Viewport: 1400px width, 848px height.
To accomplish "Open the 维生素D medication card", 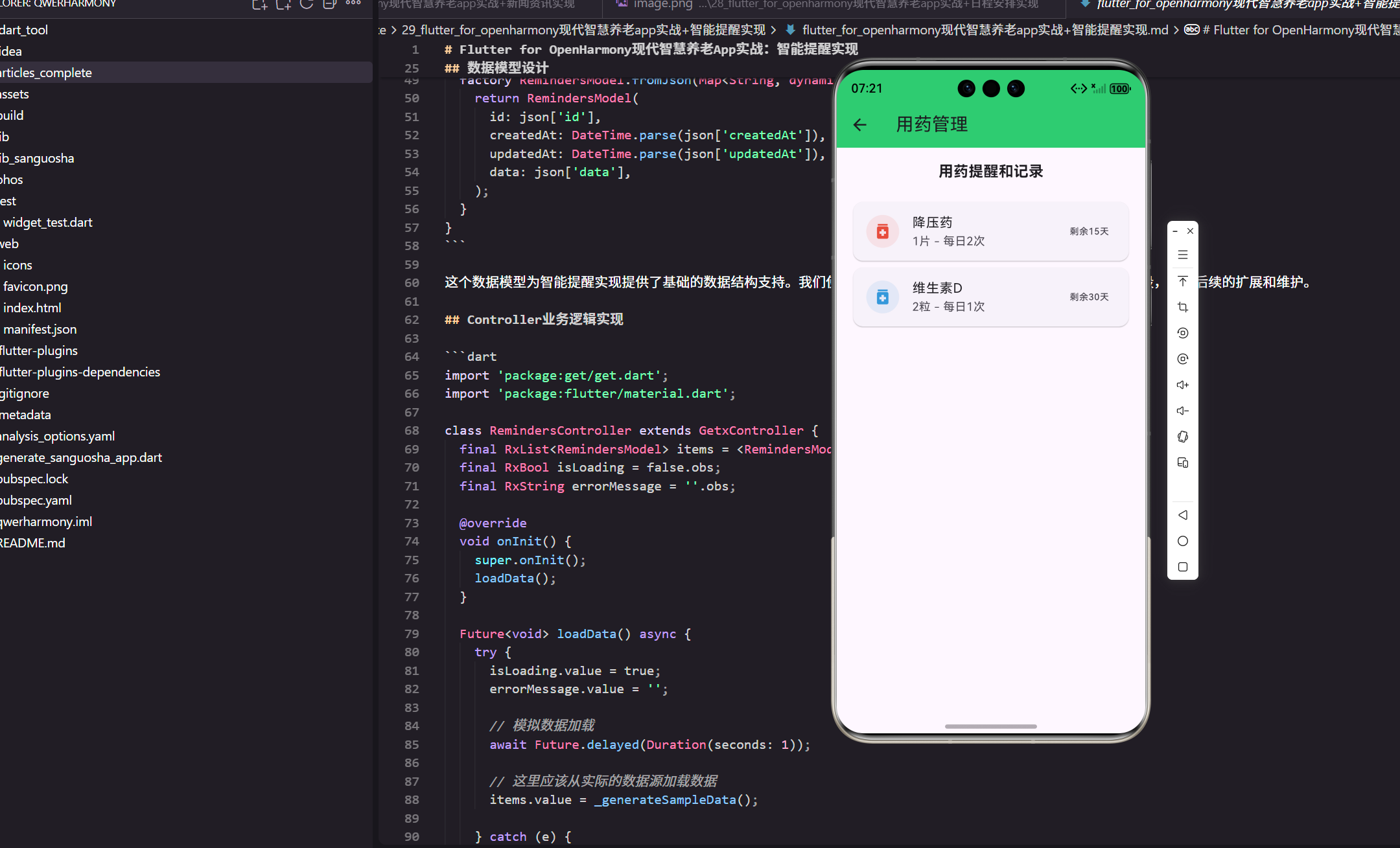I will click(990, 297).
